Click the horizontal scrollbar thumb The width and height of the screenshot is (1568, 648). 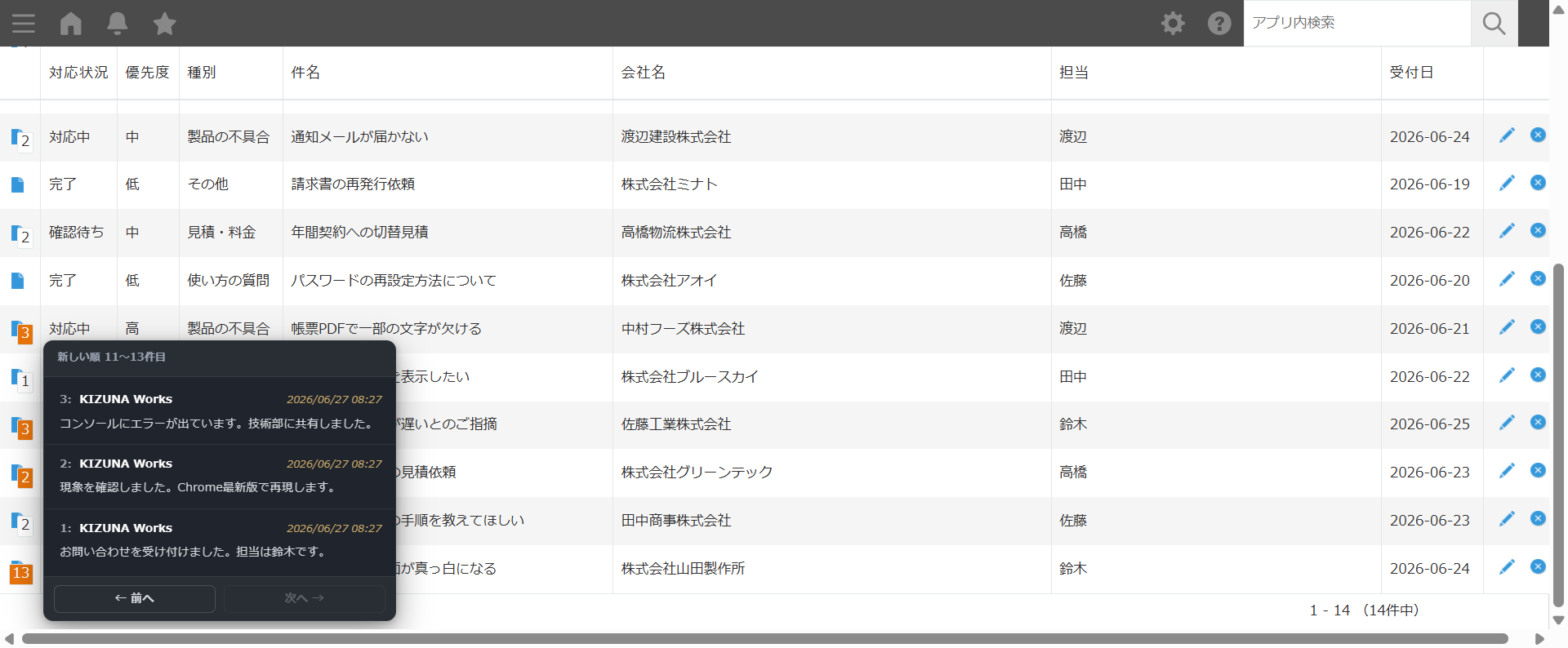tap(764, 639)
